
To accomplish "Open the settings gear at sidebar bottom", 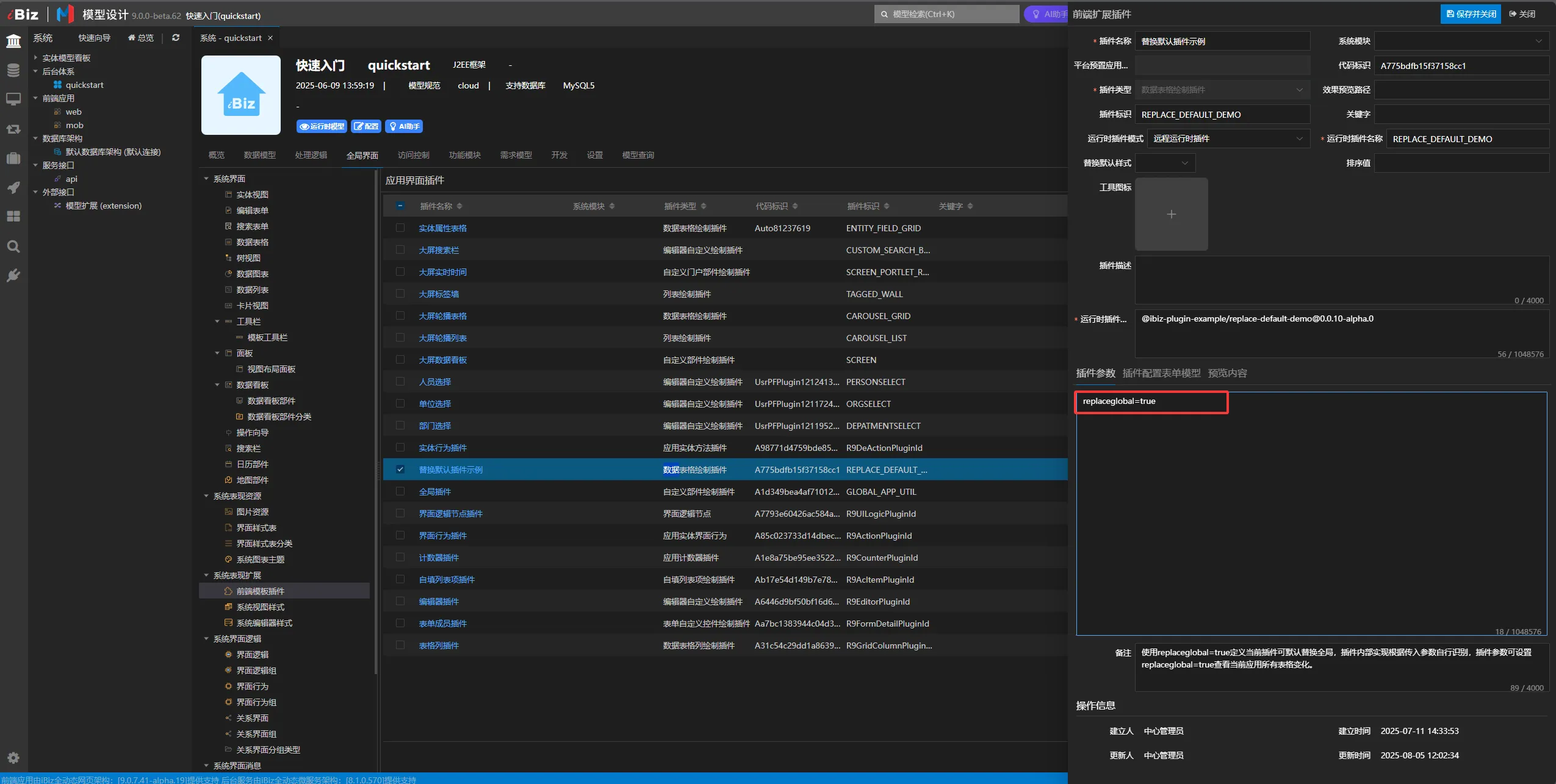I will point(13,758).
